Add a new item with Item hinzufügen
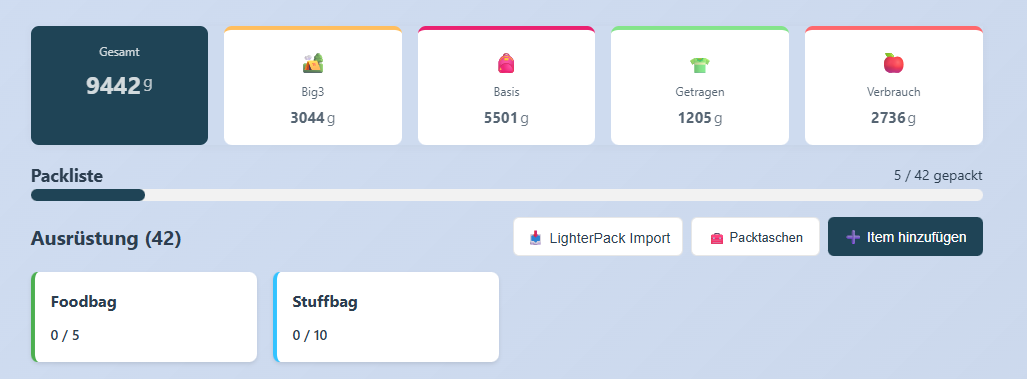 pyautogui.click(x=905, y=236)
